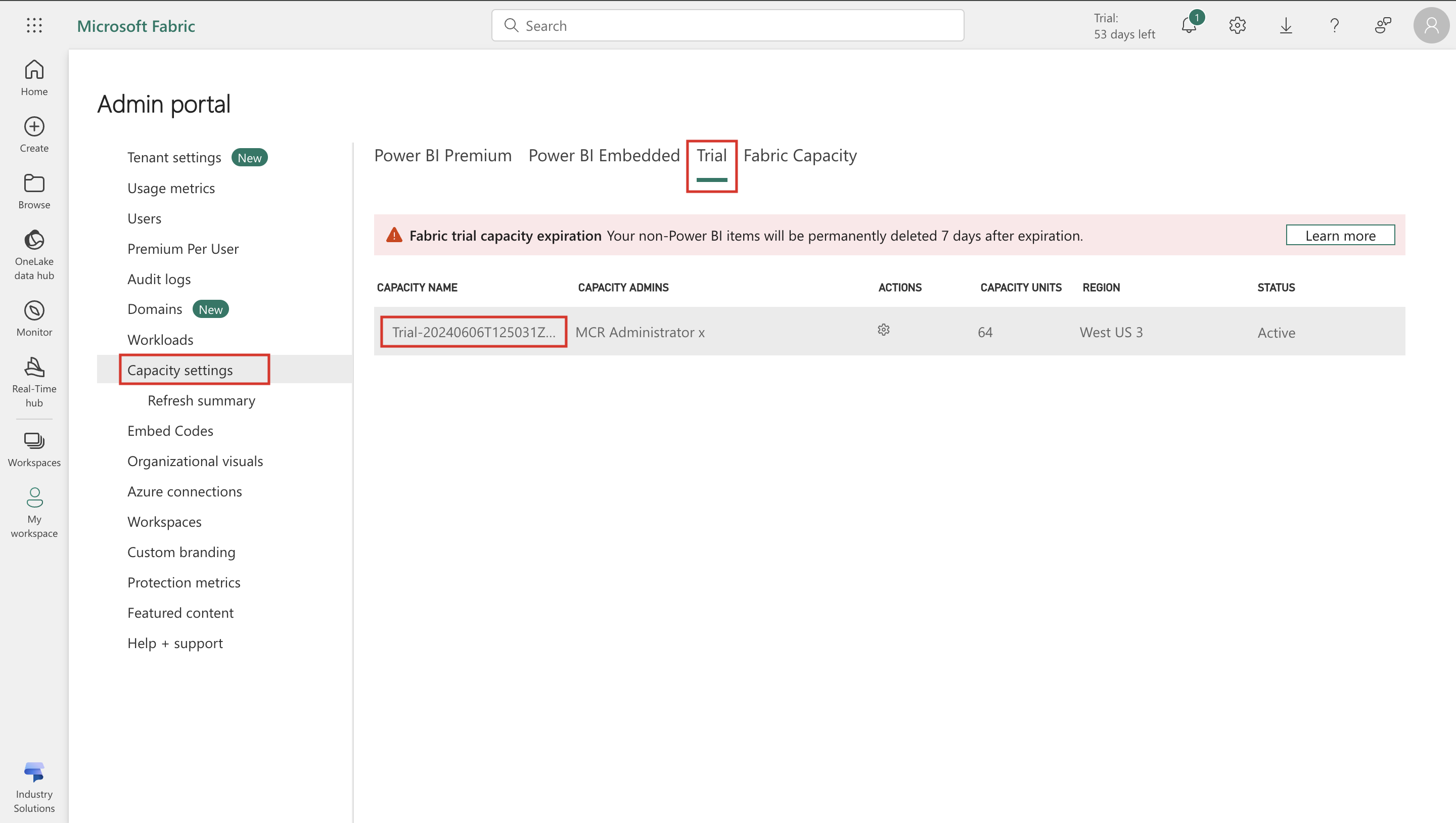Click the ACTIONS column header
Viewport: 1456px width, 823px height.
click(900, 287)
